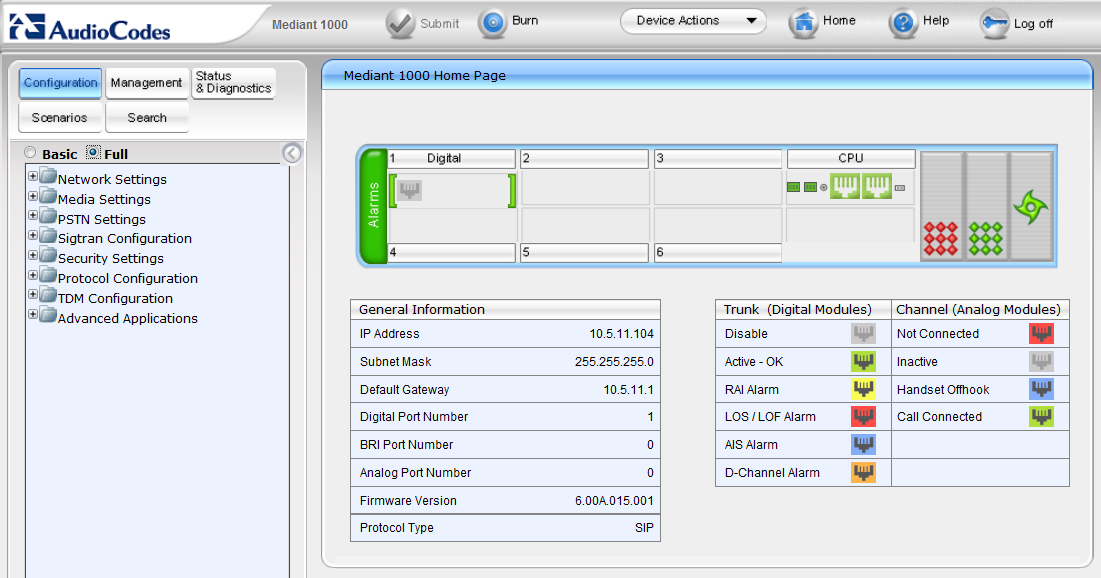This screenshot has height=578, width=1101.
Task: Go to Home via house icon
Action: [804, 23]
